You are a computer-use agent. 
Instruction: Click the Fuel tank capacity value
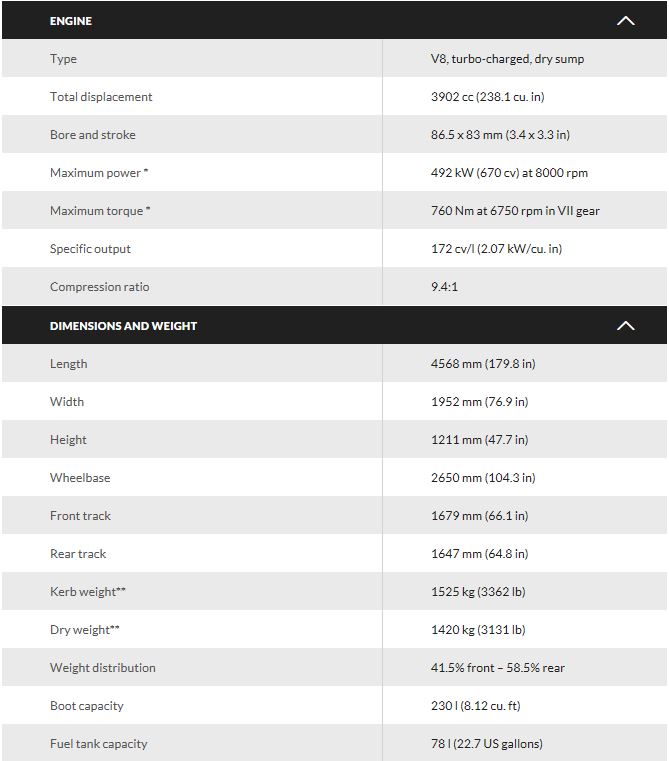tap(486, 744)
